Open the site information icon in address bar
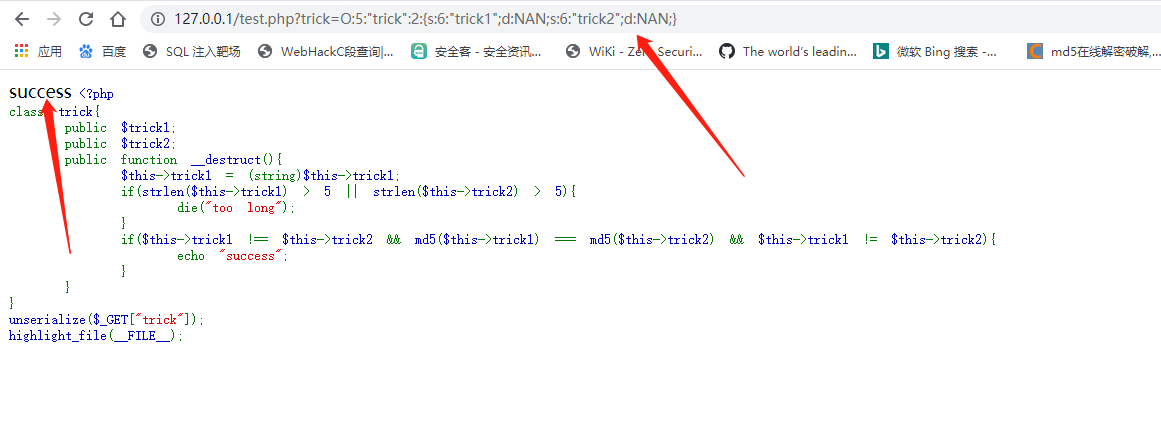This screenshot has height=429, width=1161. [158, 19]
